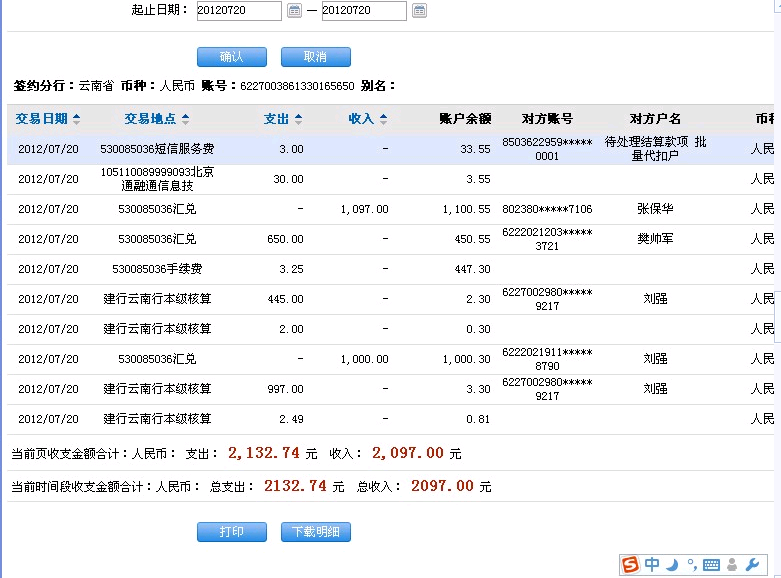Click the start date input field
This screenshot has height=578, width=781.
[x=239, y=11]
